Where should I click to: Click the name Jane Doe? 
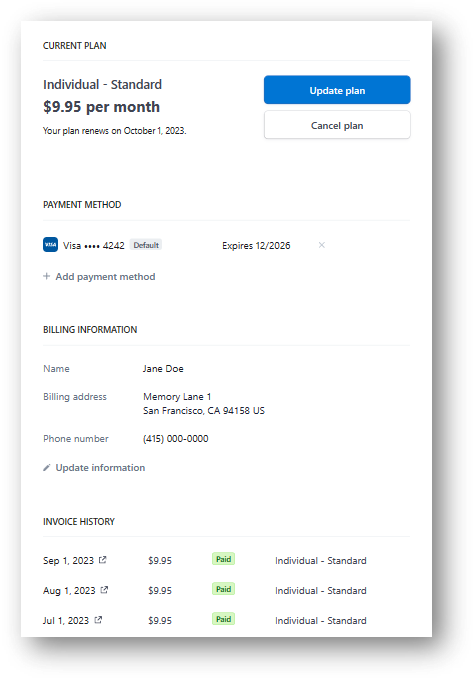click(x=163, y=369)
